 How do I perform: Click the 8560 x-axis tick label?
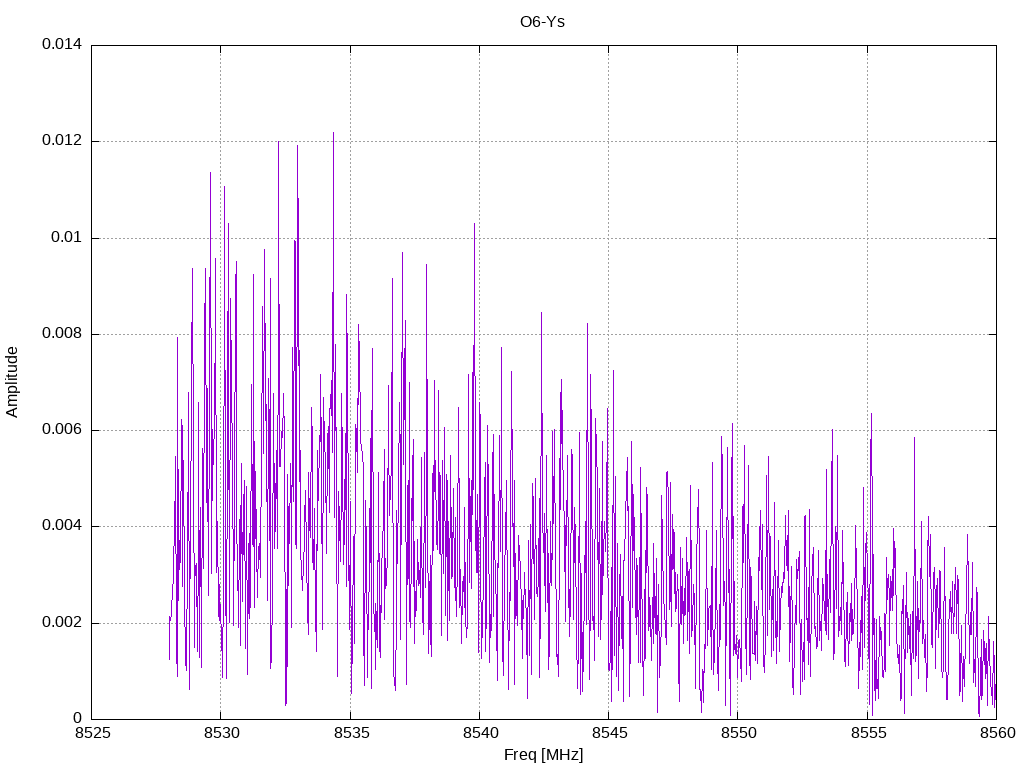coord(997,733)
